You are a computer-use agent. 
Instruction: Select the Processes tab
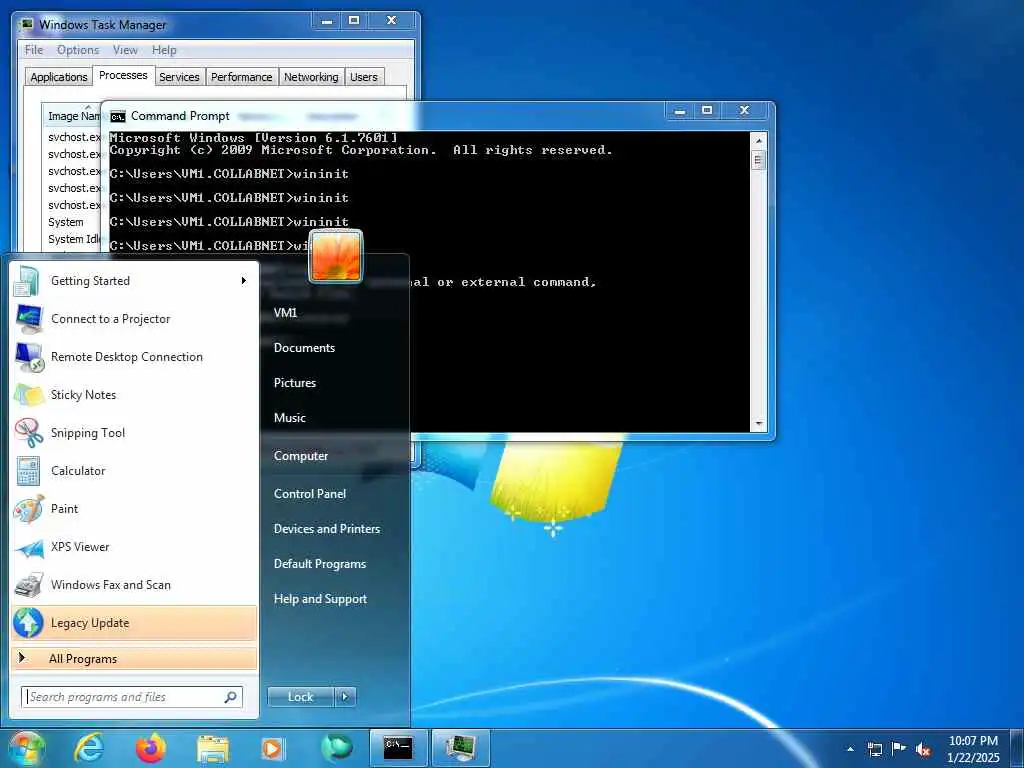(x=123, y=76)
